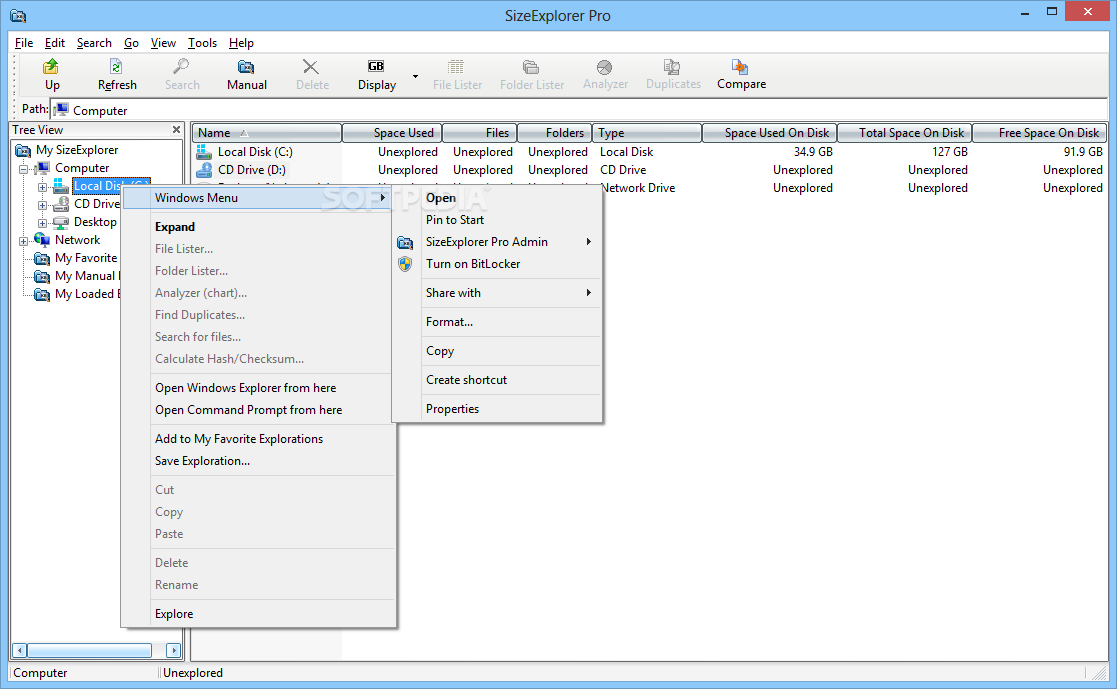The height and width of the screenshot is (689, 1117).
Task: Open the Go menu
Action: [x=131, y=43]
